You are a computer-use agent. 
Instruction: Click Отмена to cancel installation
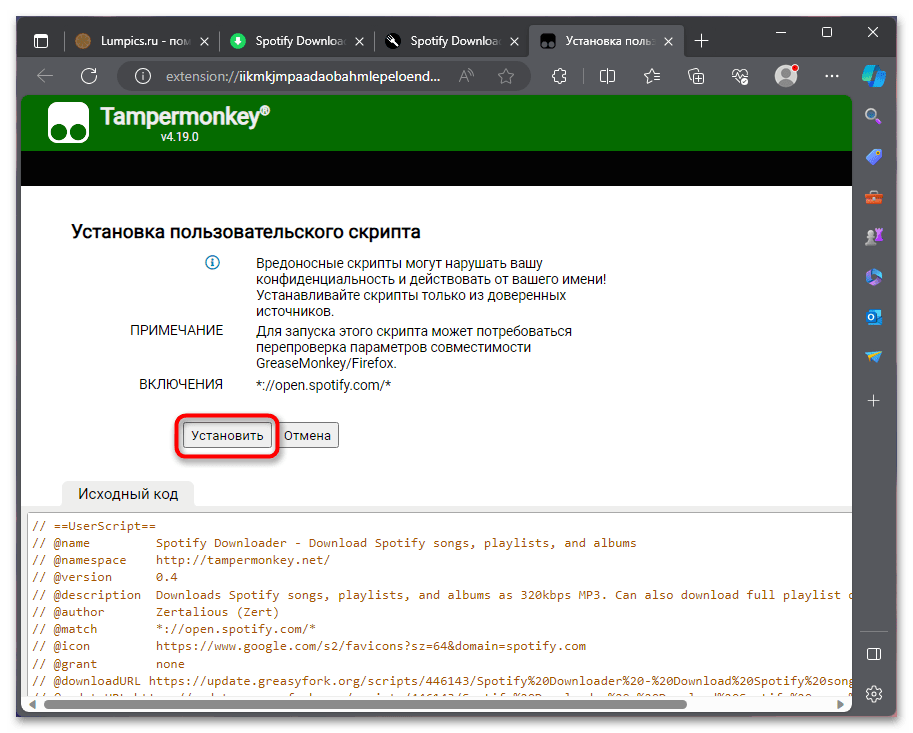pyautogui.click(x=307, y=435)
